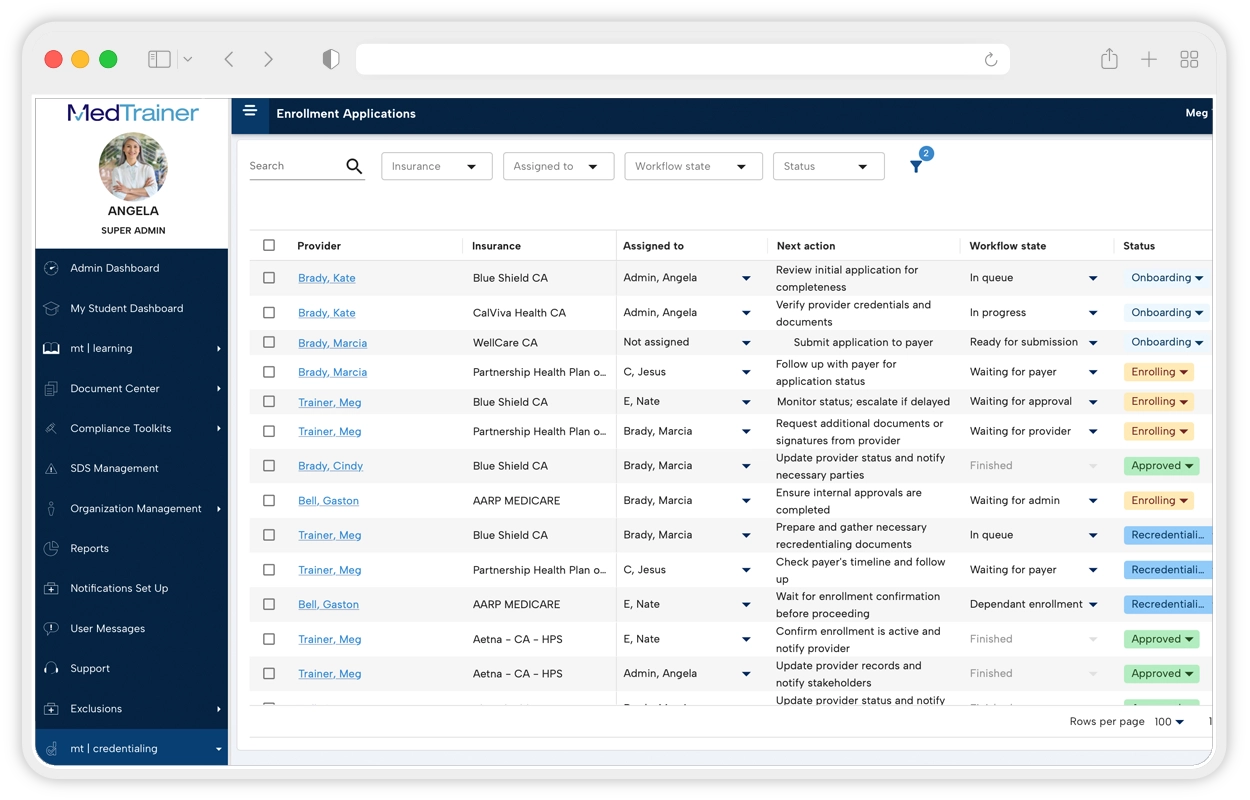Open the Waiting for provider workflow dropdown
Image resolution: width=1250 pixels, height=800 pixels.
1093,432
